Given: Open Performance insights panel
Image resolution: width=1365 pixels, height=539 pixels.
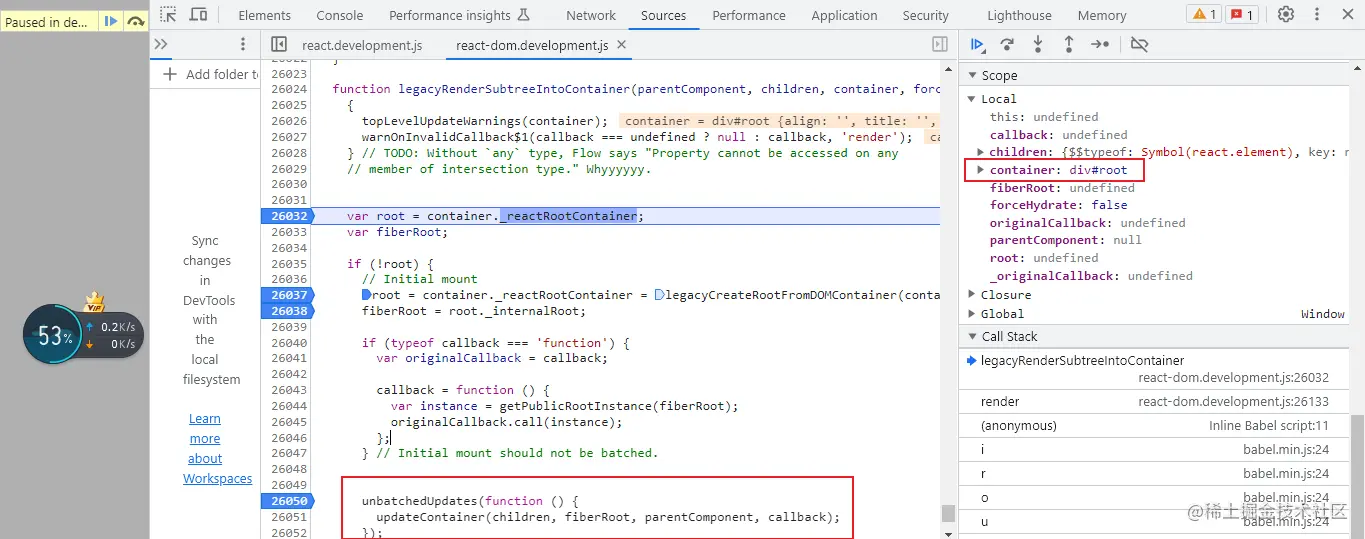Looking at the screenshot, I should coord(460,15).
